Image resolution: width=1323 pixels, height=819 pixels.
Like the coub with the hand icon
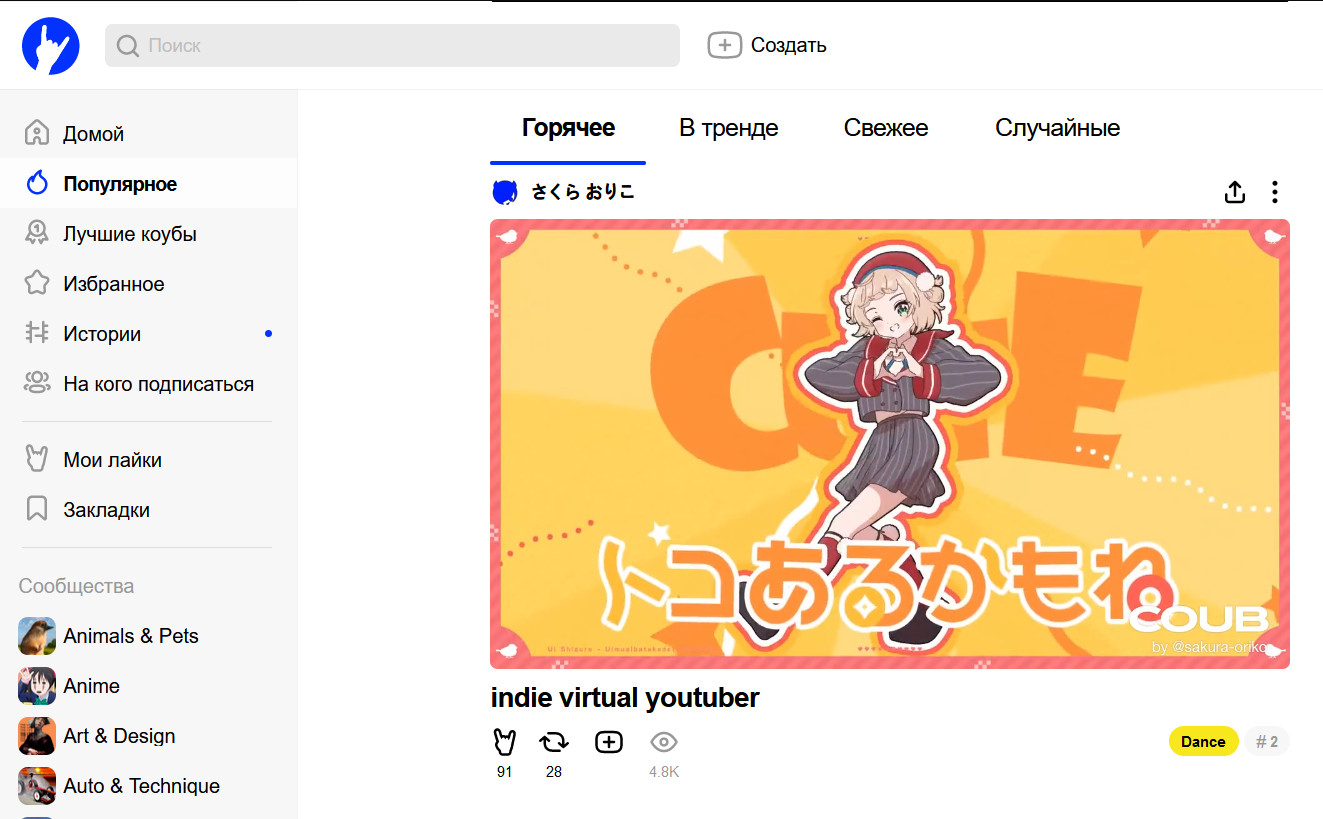click(x=504, y=742)
